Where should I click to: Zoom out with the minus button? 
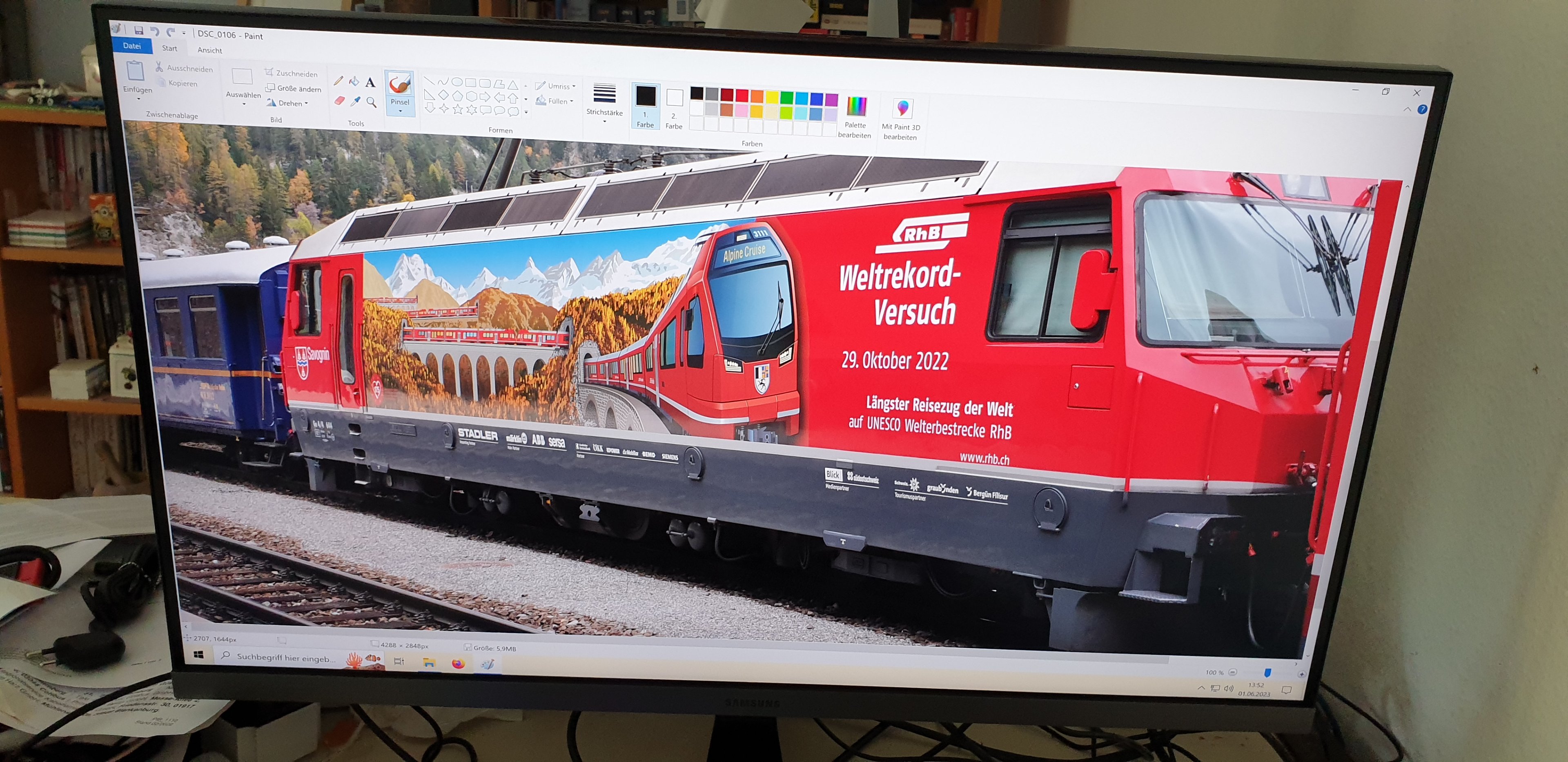coord(1232,673)
